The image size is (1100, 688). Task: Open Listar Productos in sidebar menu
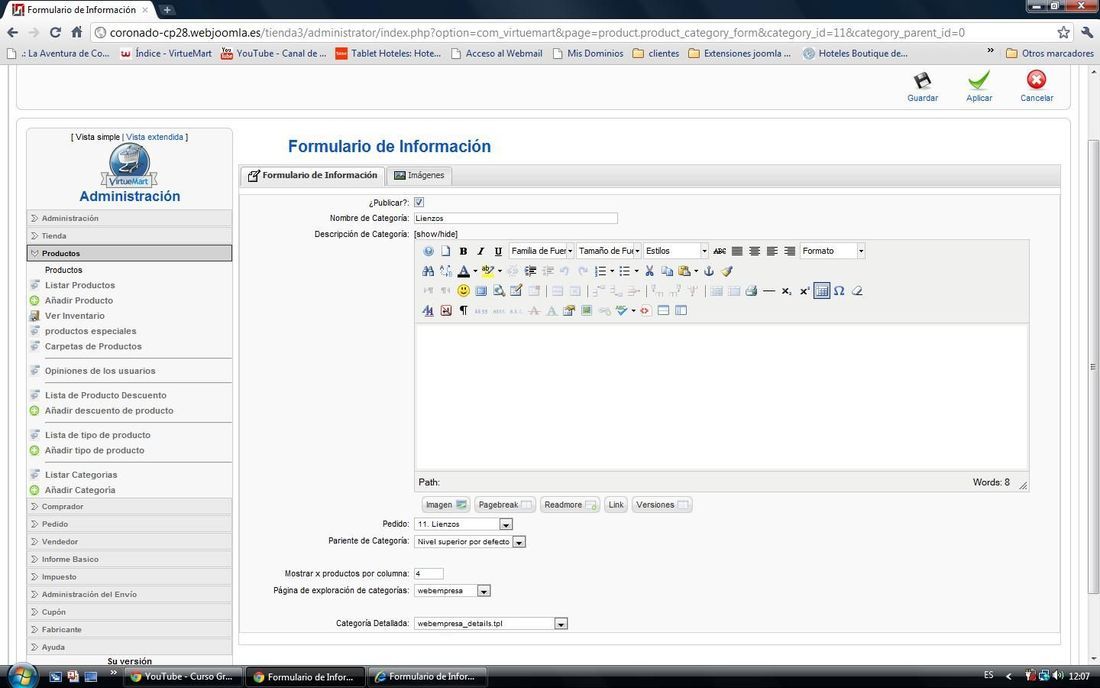(80, 285)
